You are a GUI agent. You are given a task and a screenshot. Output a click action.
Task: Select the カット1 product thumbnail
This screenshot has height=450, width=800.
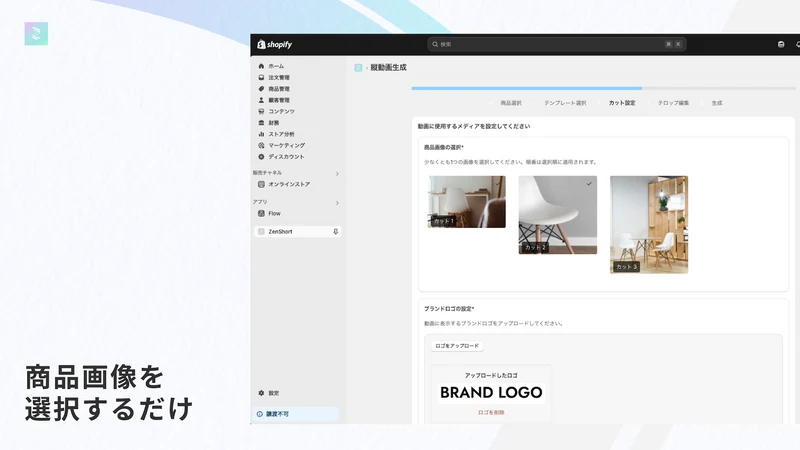click(467, 202)
